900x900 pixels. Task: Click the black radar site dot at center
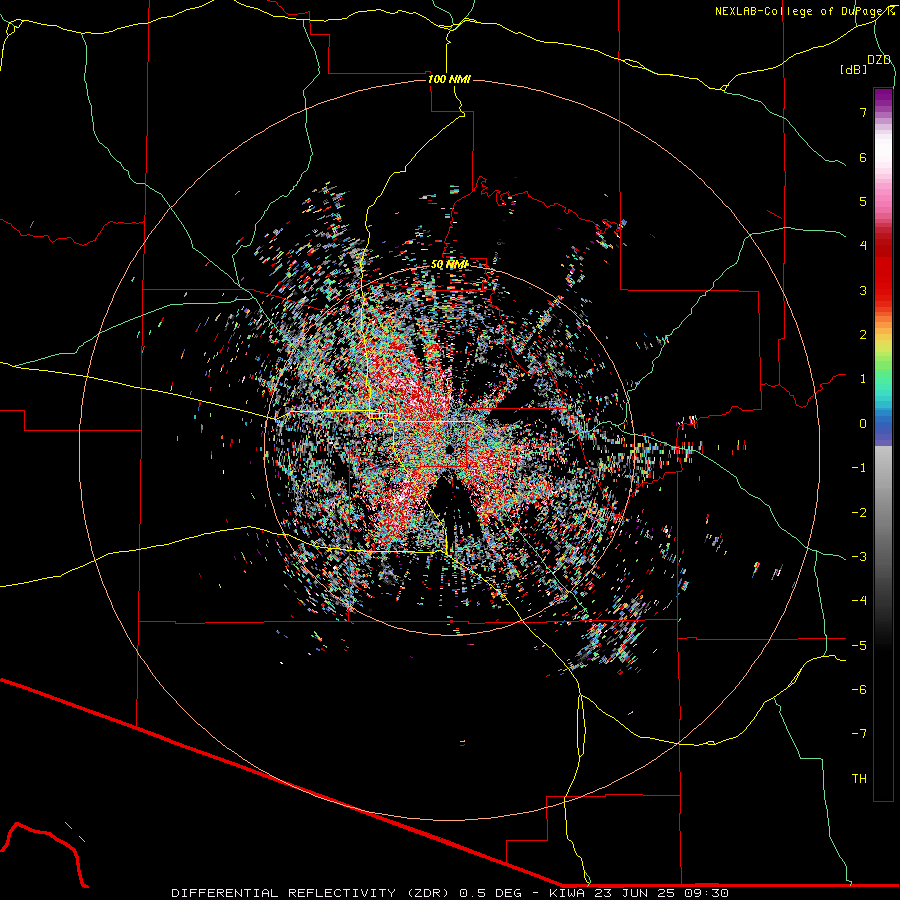point(449,449)
